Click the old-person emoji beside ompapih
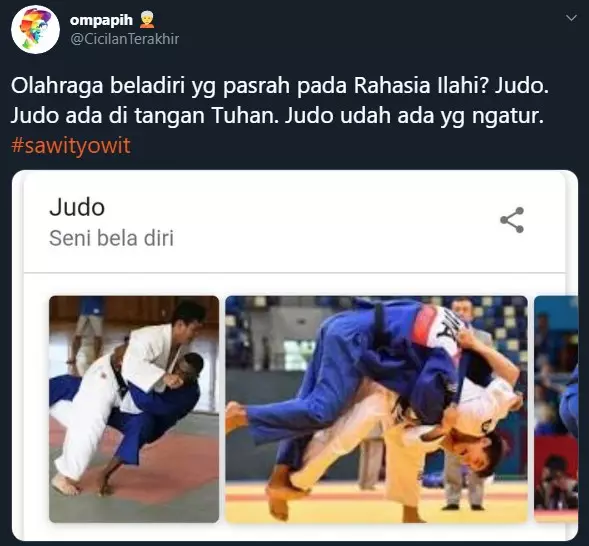Image resolution: width=589 pixels, height=546 pixels. [x=146, y=20]
